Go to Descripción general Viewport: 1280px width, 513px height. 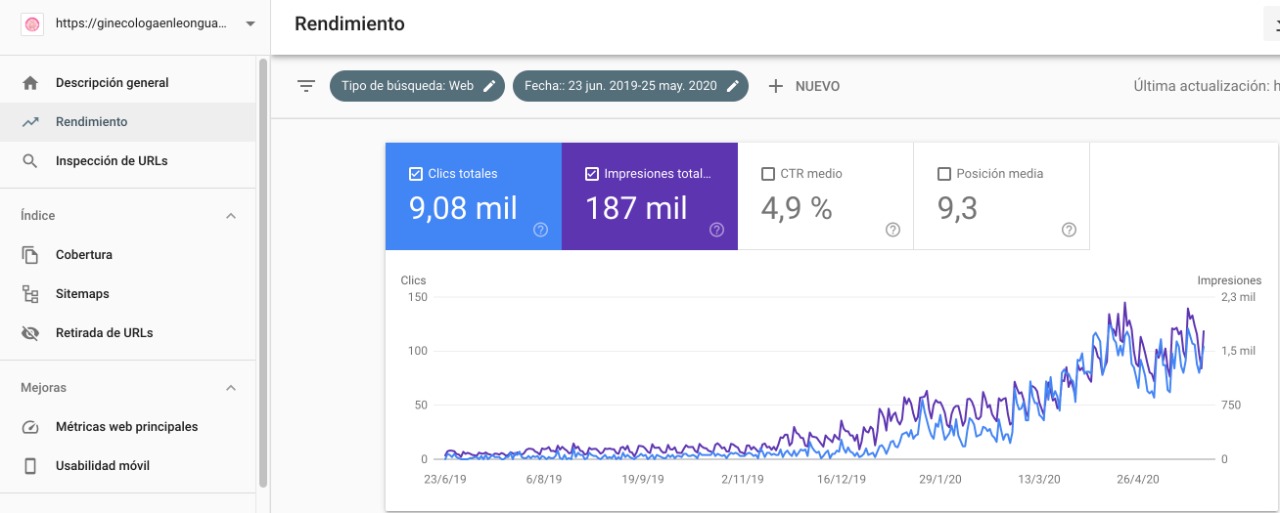[112, 83]
